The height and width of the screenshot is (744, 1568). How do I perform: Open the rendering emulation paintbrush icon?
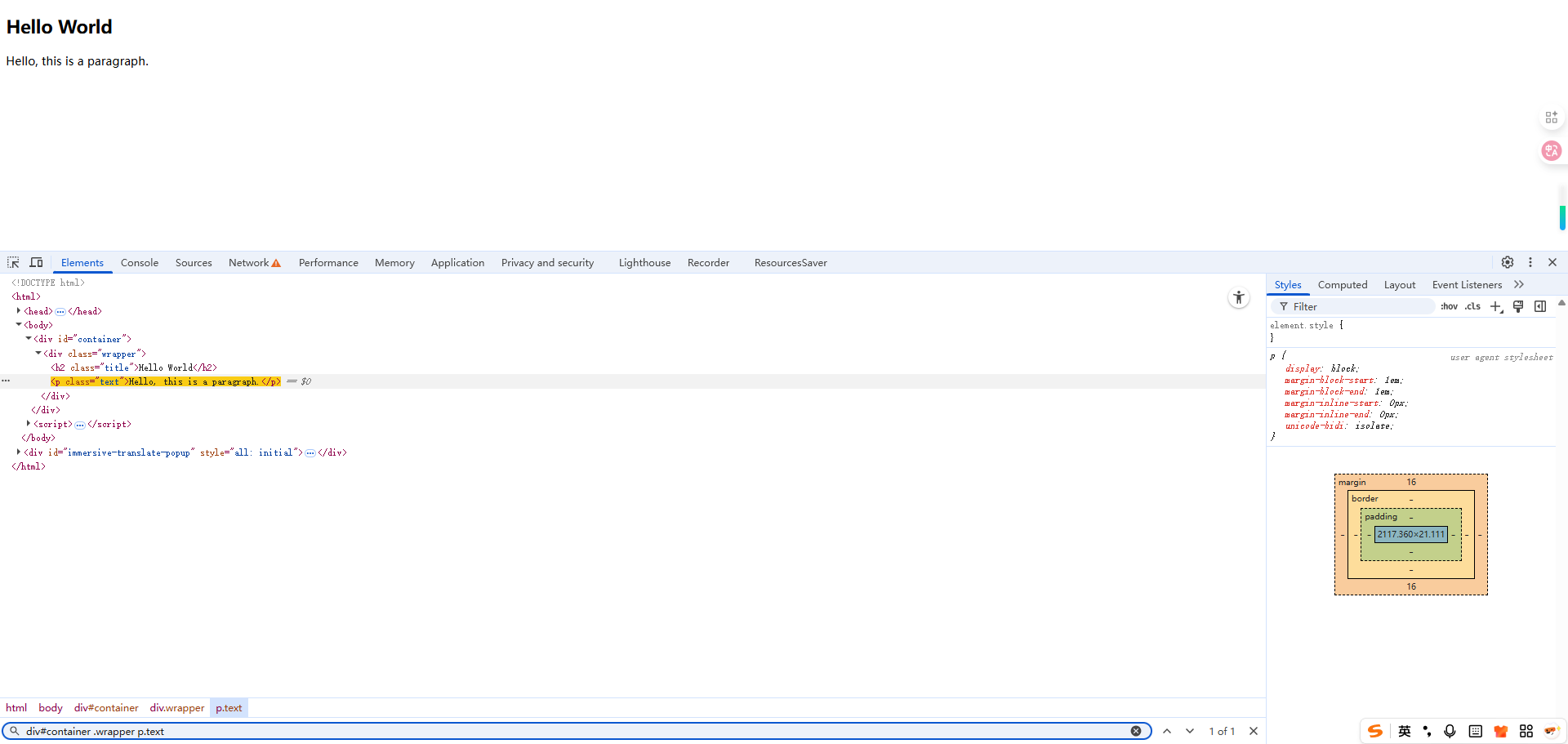coord(1518,306)
